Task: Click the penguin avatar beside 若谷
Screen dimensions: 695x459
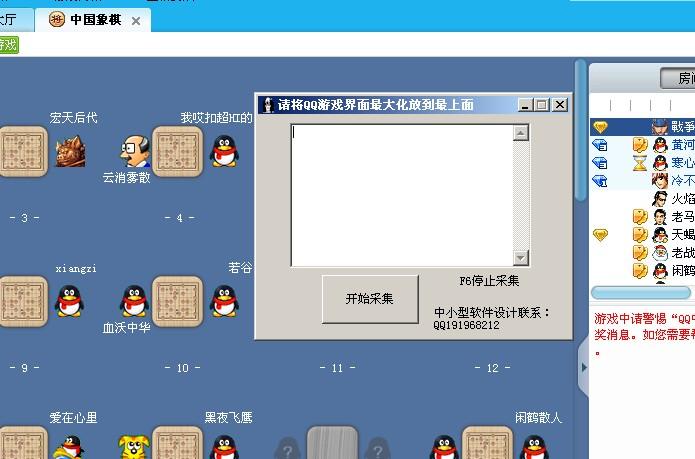Action: (224, 301)
